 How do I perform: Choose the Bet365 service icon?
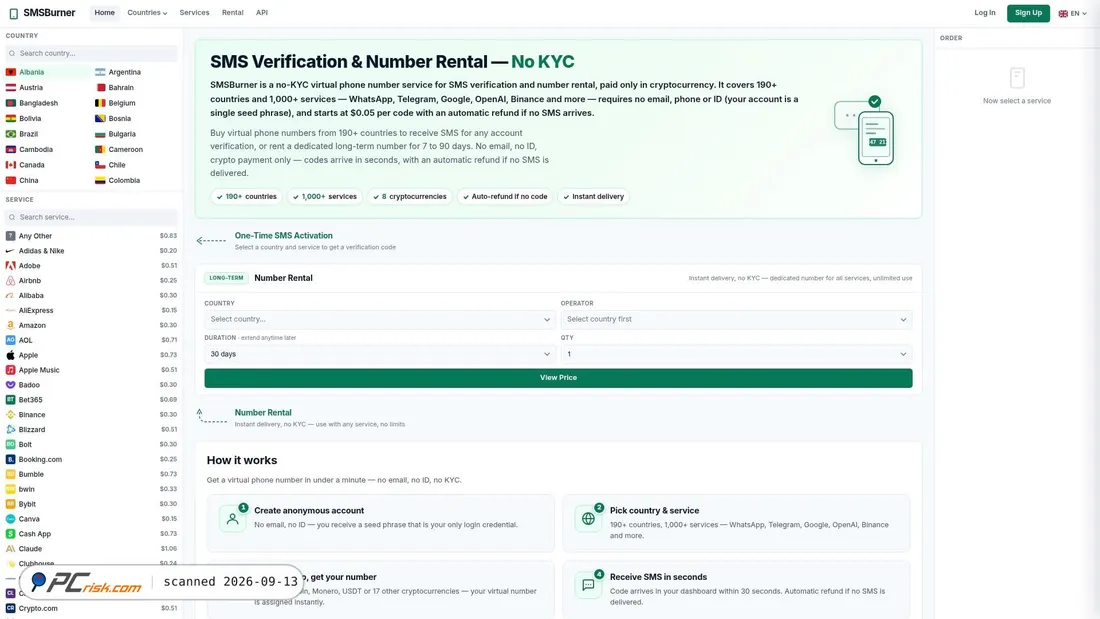point(11,399)
